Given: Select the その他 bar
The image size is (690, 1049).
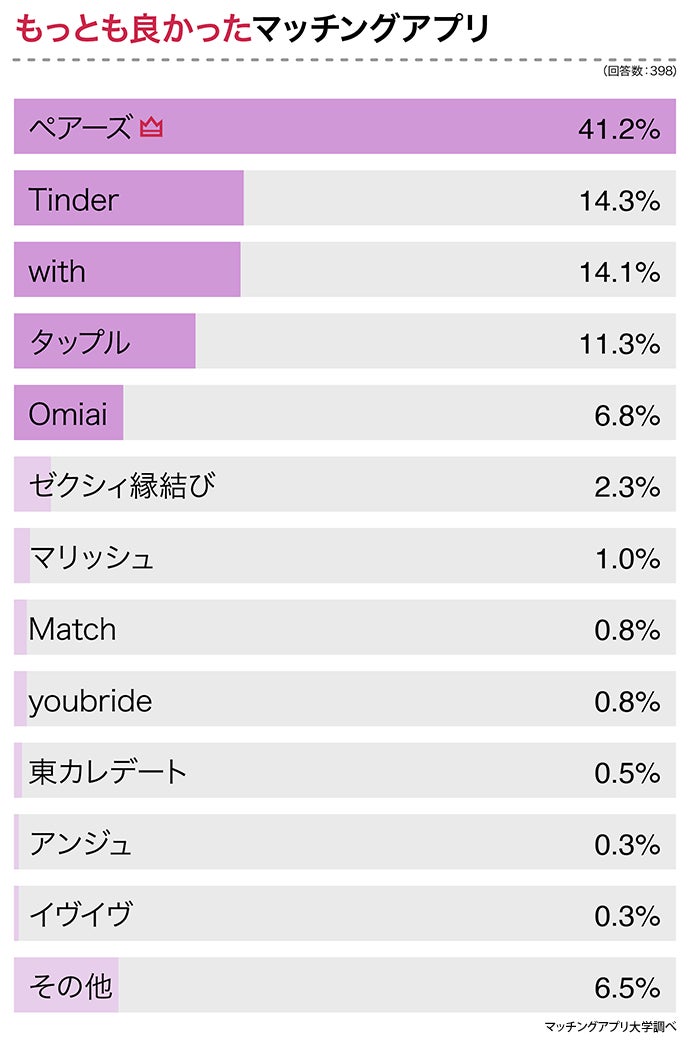Looking at the screenshot, I should tap(66, 986).
